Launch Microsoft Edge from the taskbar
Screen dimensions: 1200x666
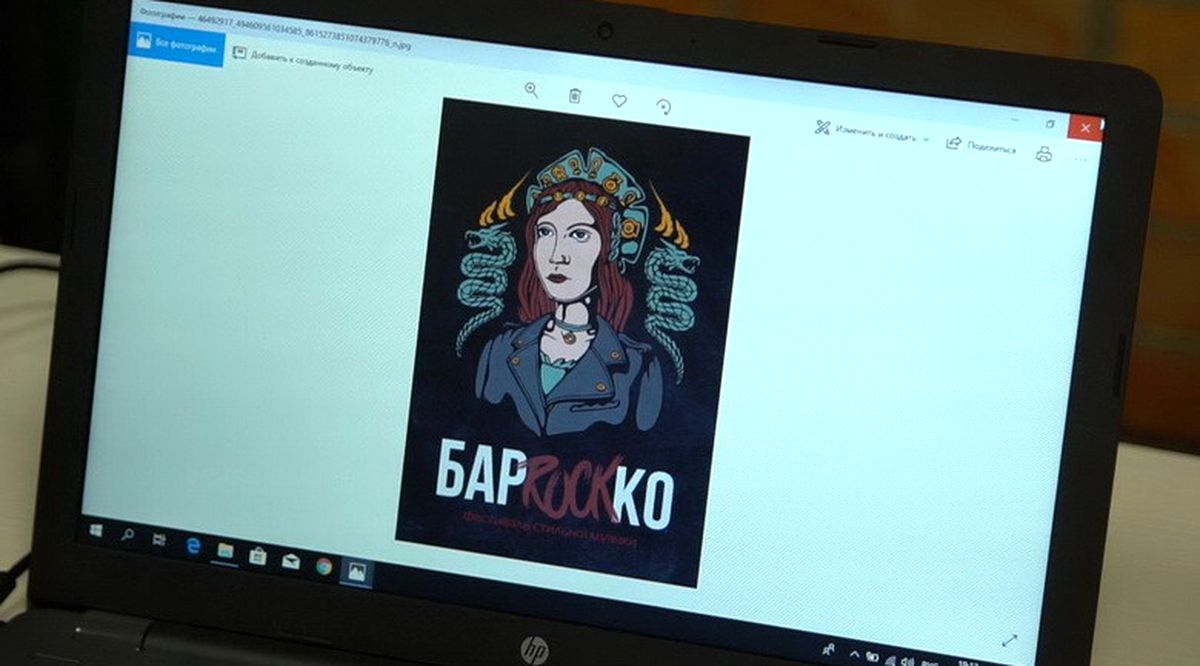click(192, 545)
